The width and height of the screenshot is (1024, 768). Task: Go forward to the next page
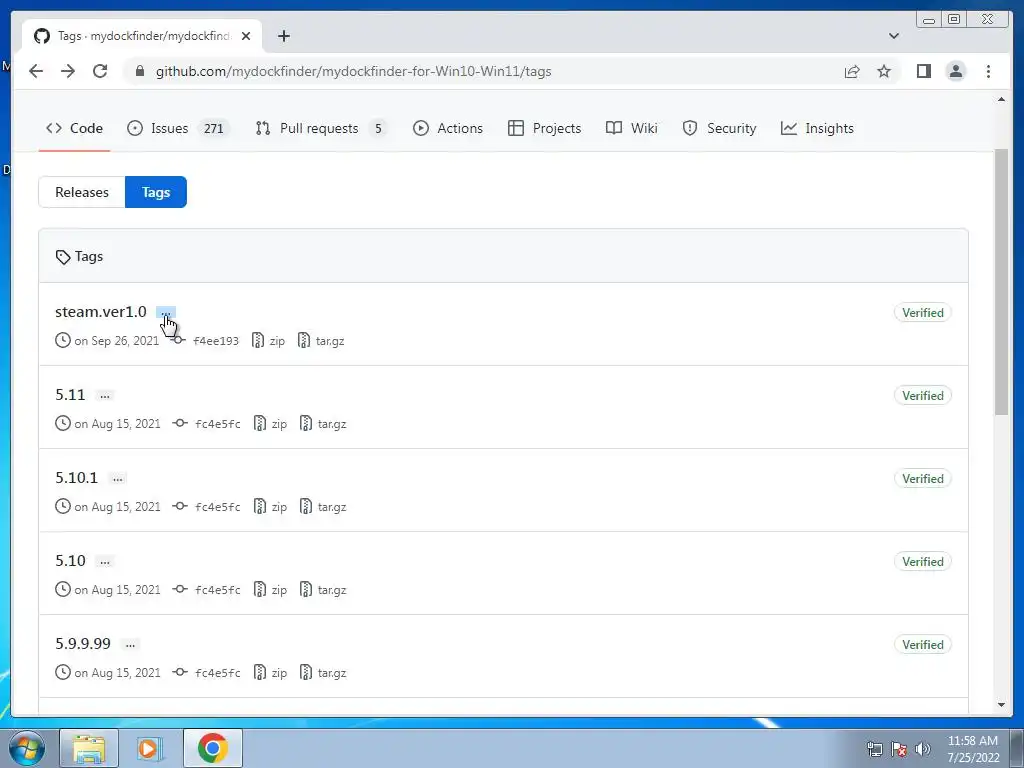click(68, 71)
